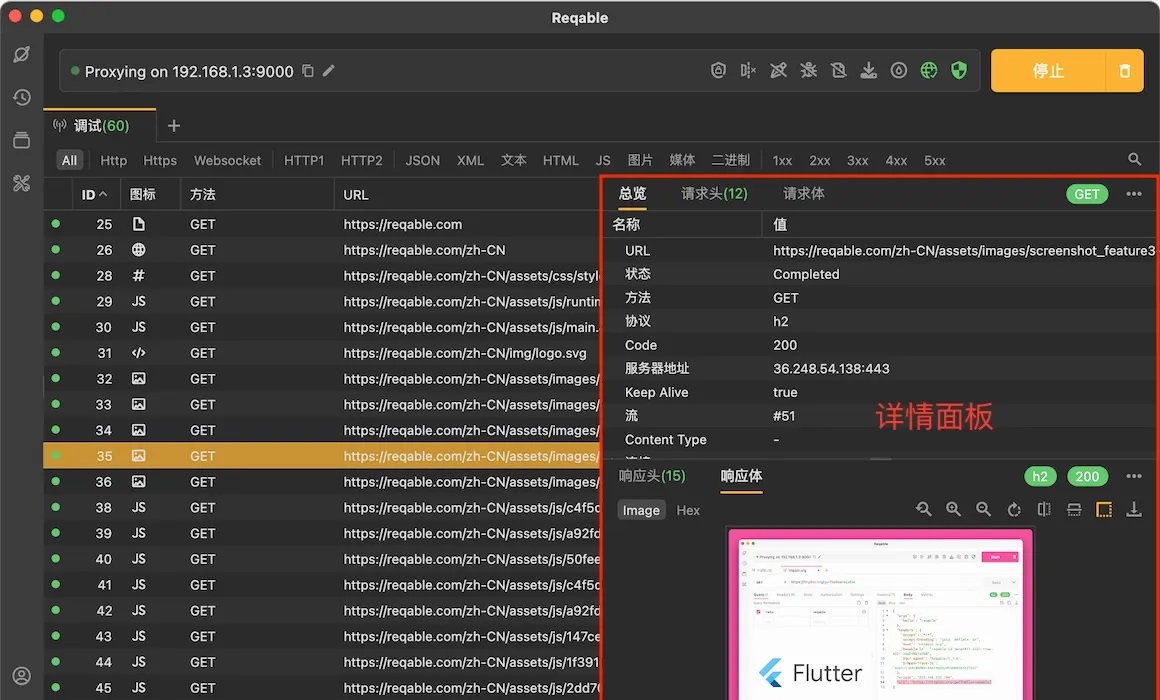Filter traffic by JS type

603,161
